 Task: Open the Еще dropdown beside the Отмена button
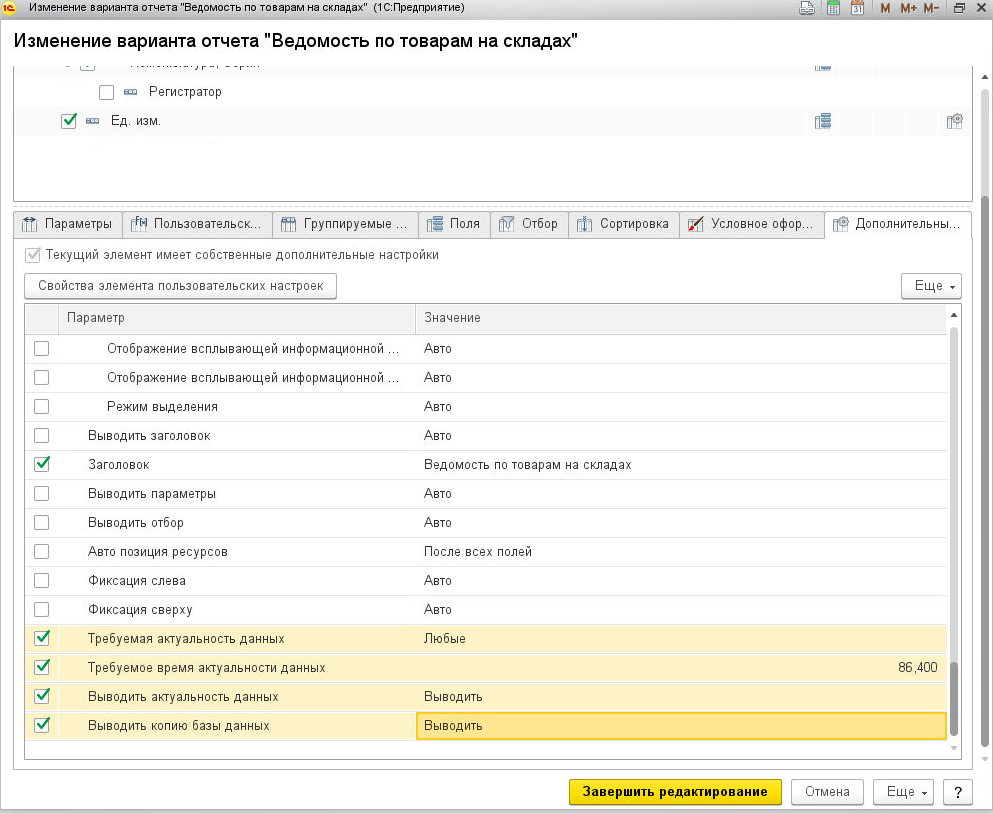coord(902,792)
